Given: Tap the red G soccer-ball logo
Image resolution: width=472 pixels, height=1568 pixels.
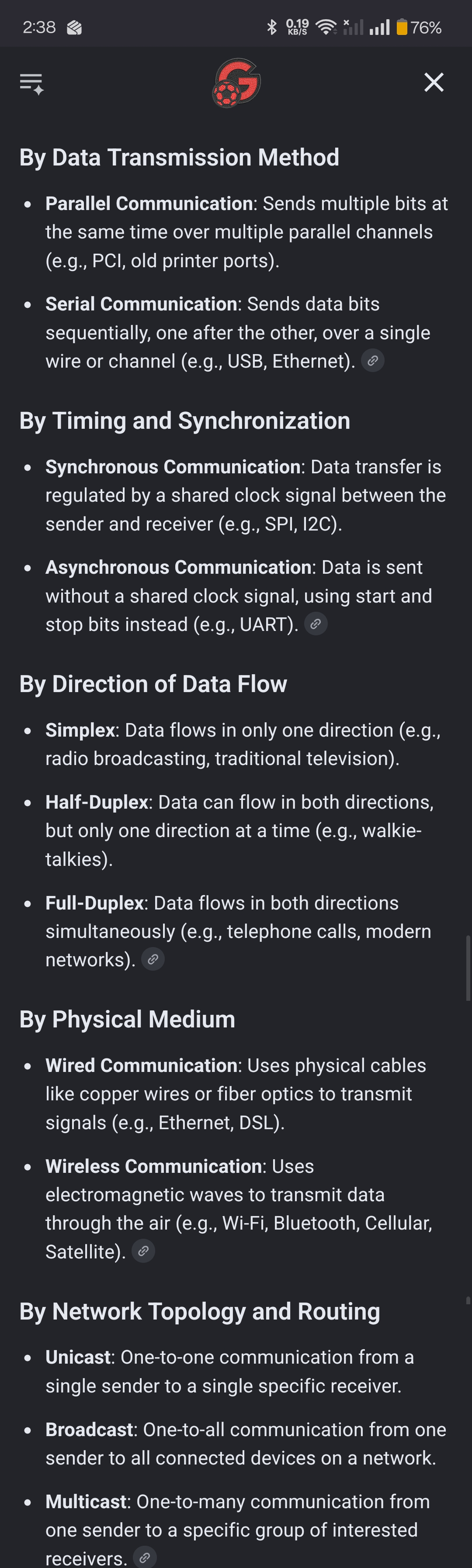Looking at the screenshot, I should point(236,83).
